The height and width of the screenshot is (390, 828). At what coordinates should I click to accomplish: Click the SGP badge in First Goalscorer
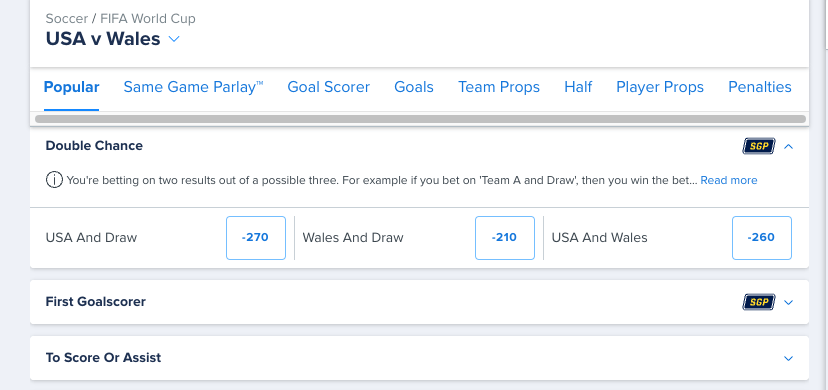[x=758, y=302]
